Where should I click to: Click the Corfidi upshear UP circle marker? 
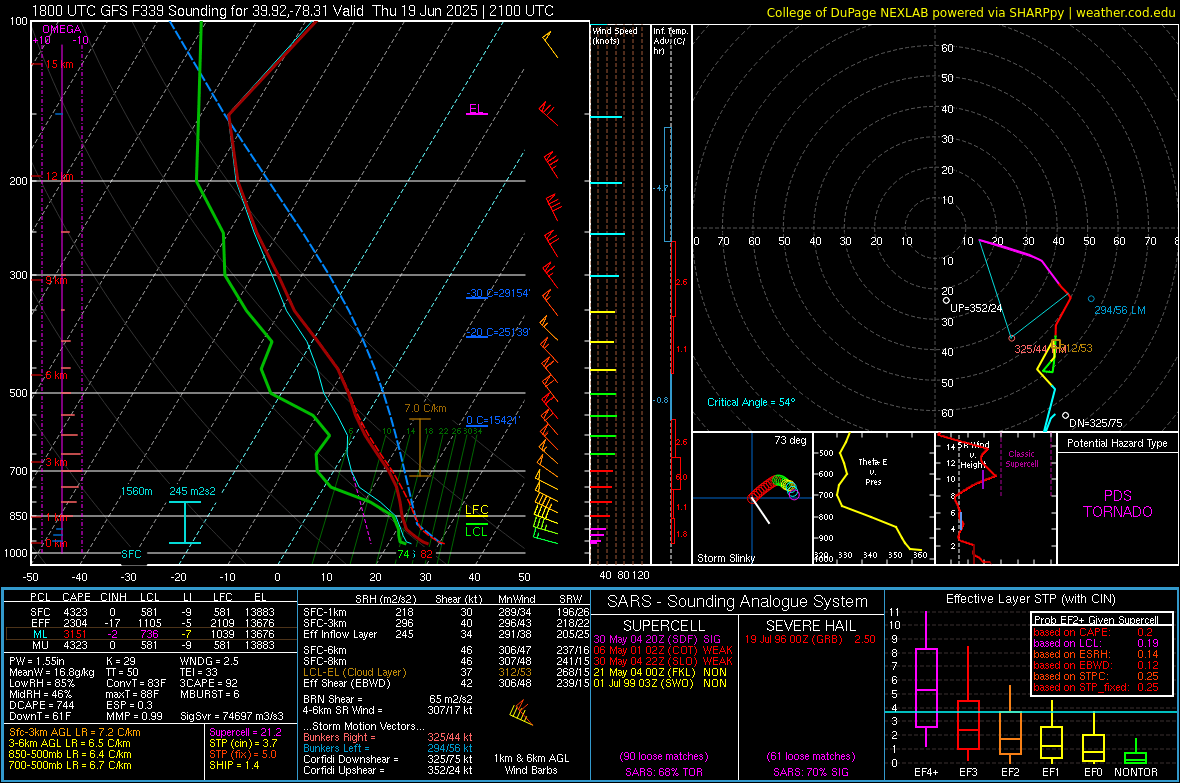(x=947, y=300)
